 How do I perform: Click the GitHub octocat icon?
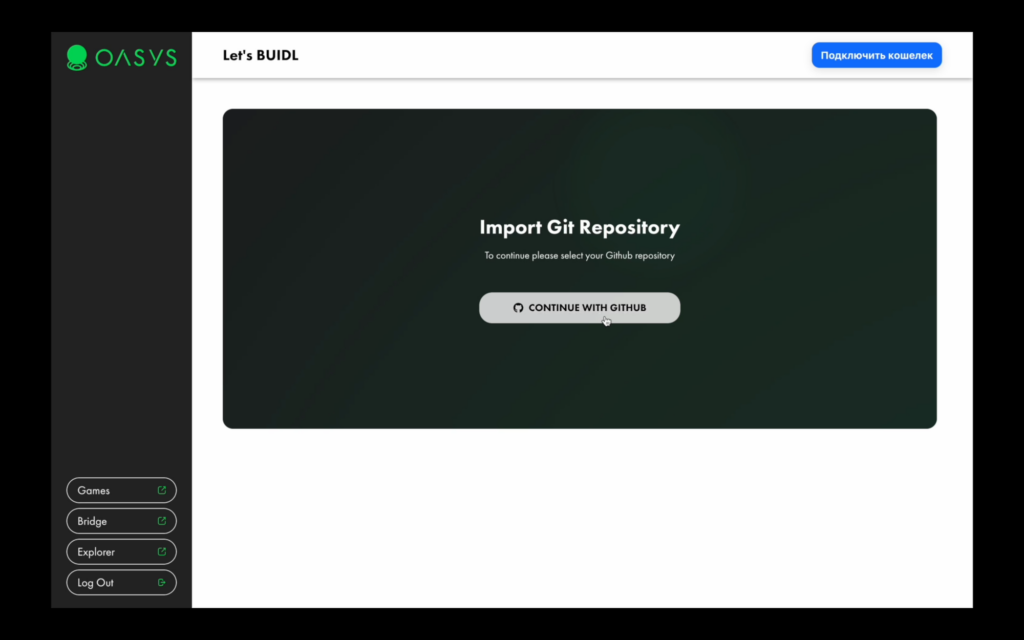(x=518, y=308)
